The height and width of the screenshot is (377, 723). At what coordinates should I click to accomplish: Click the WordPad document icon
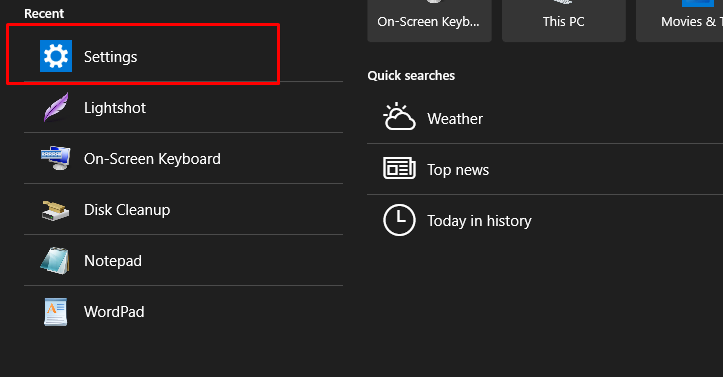[x=55, y=312]
